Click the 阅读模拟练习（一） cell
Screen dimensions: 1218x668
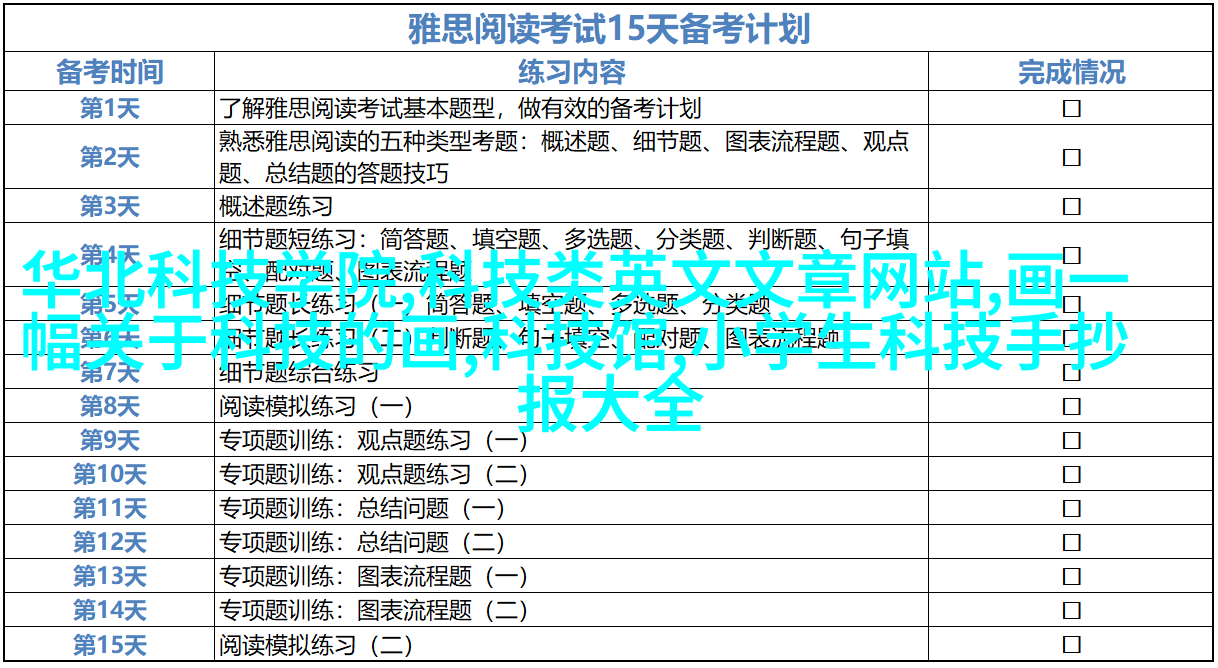571,407
